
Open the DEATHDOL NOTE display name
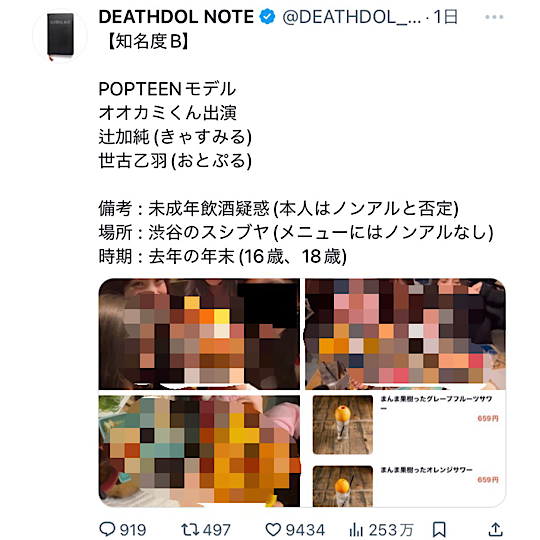[x=176, y=17]
